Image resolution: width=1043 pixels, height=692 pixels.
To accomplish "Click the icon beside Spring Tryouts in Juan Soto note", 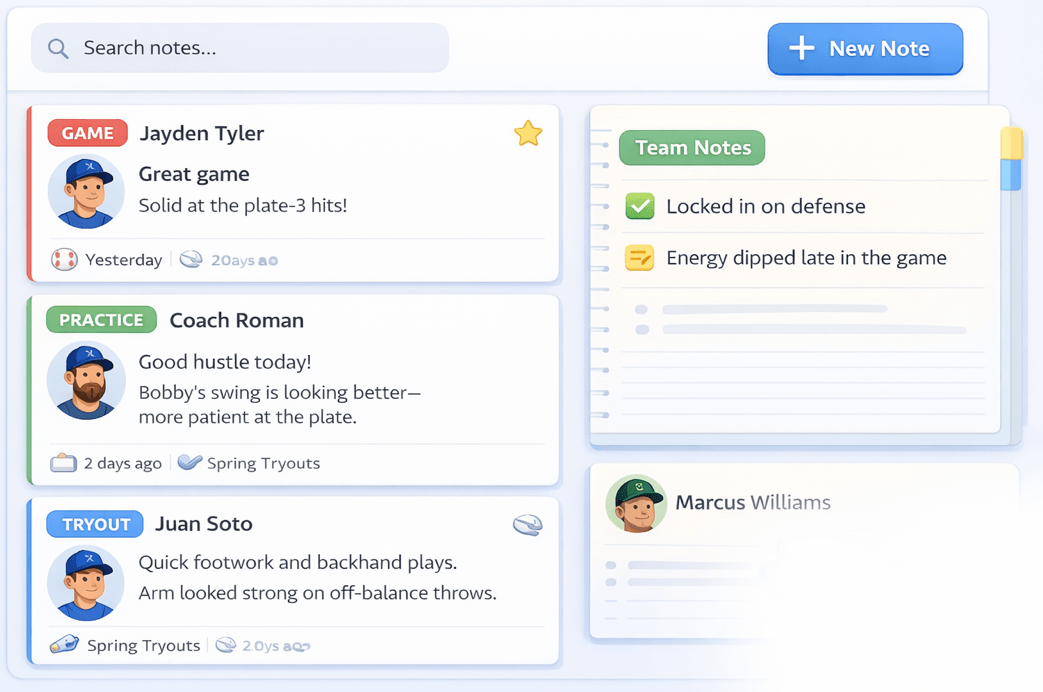I will pyautogui.click(x=65, y=645).
